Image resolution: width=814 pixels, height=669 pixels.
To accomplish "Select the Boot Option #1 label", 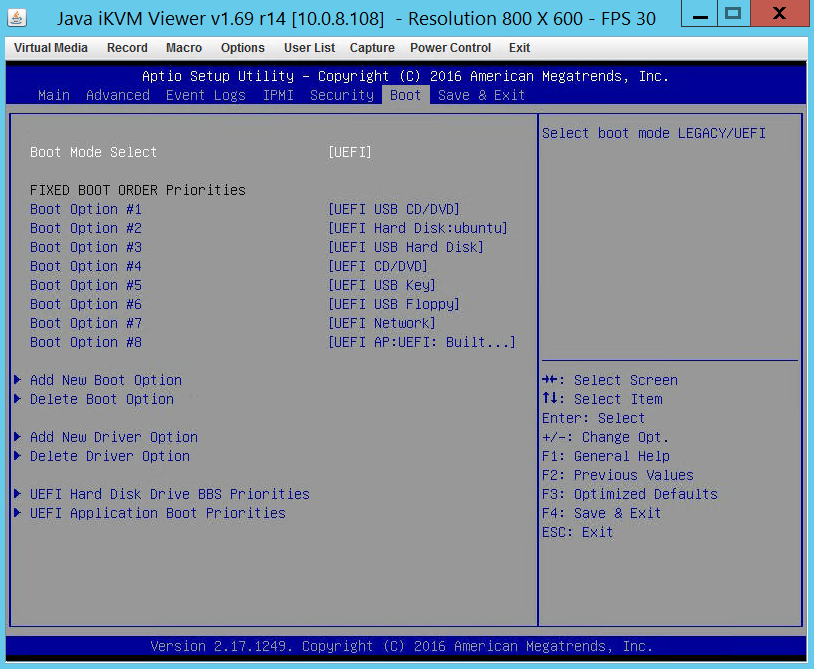I will pos(86,209).
